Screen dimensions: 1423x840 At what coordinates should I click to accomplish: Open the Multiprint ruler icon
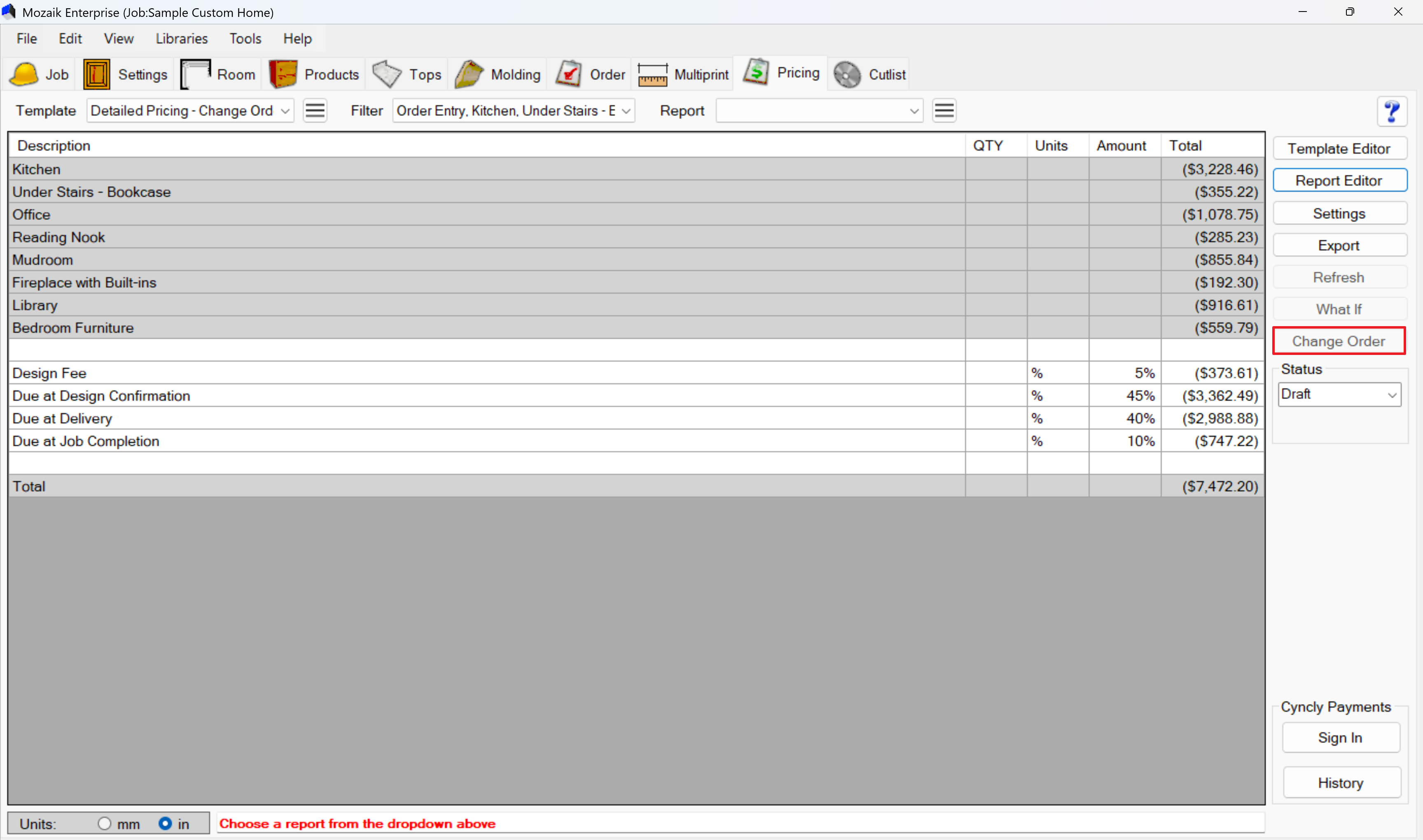click(653, 74)
